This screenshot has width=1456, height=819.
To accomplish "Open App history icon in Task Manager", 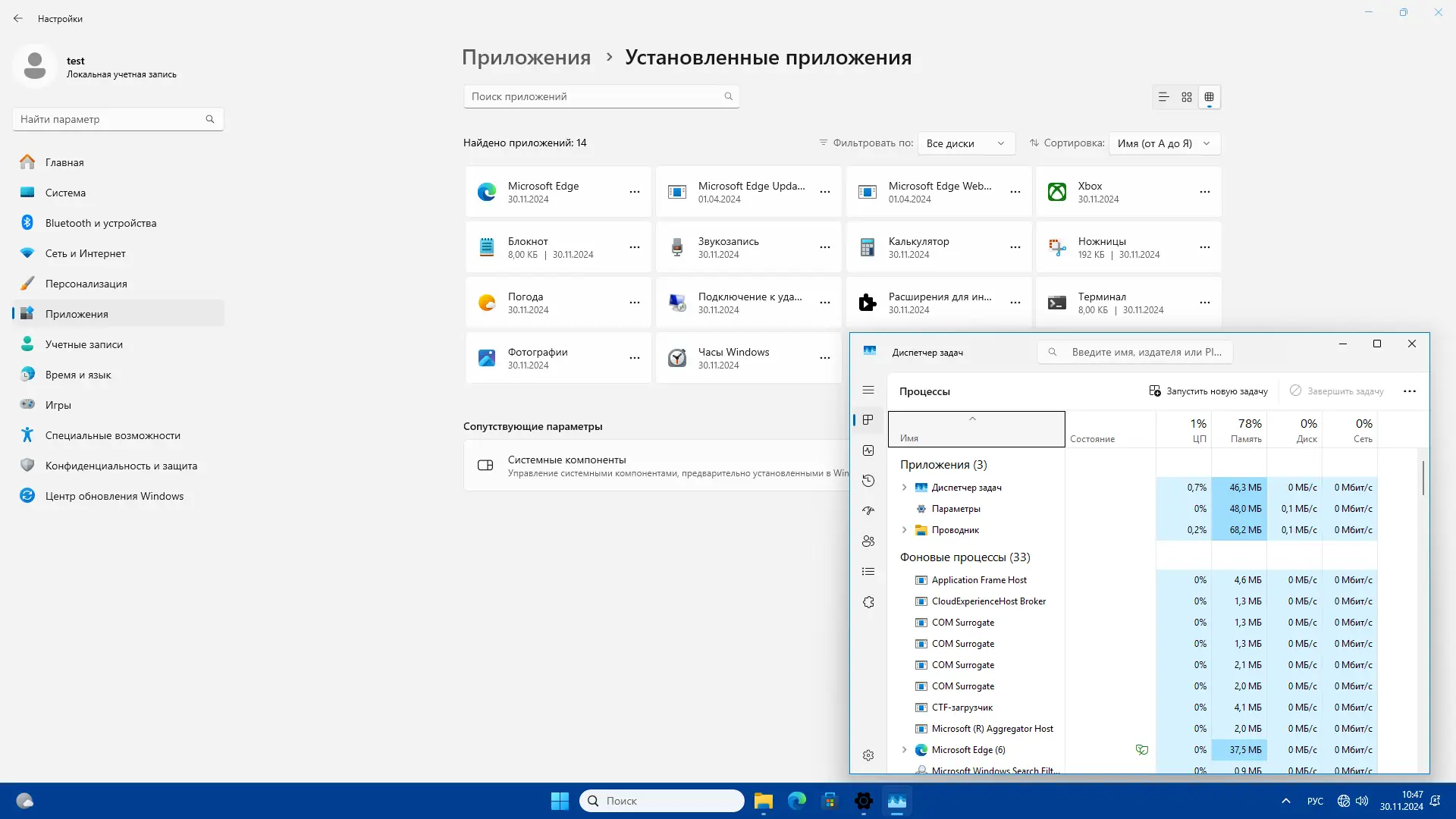I will point(868,481).
